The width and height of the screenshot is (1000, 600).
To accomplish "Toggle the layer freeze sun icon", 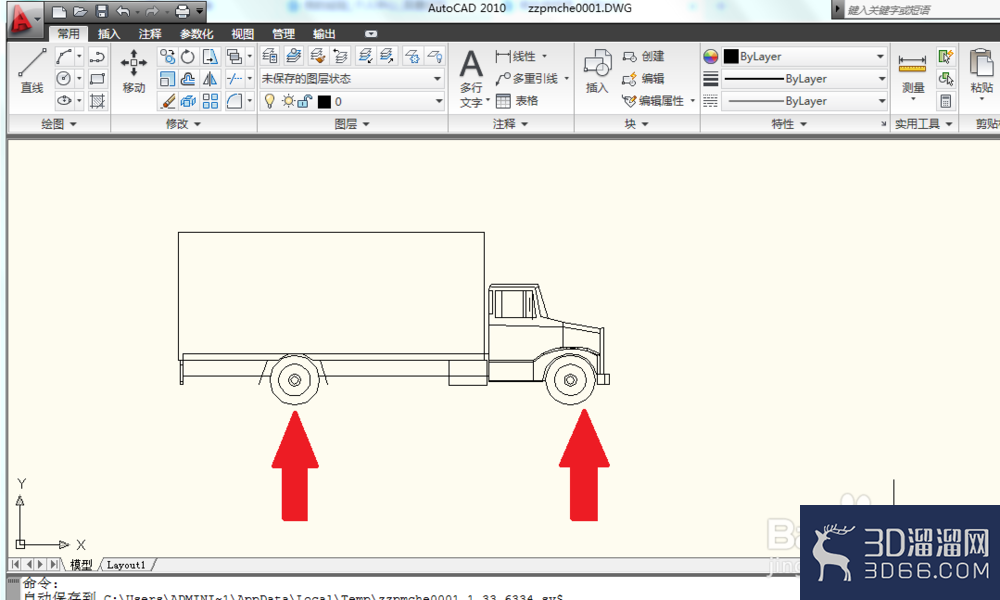I will click(288, 101).
